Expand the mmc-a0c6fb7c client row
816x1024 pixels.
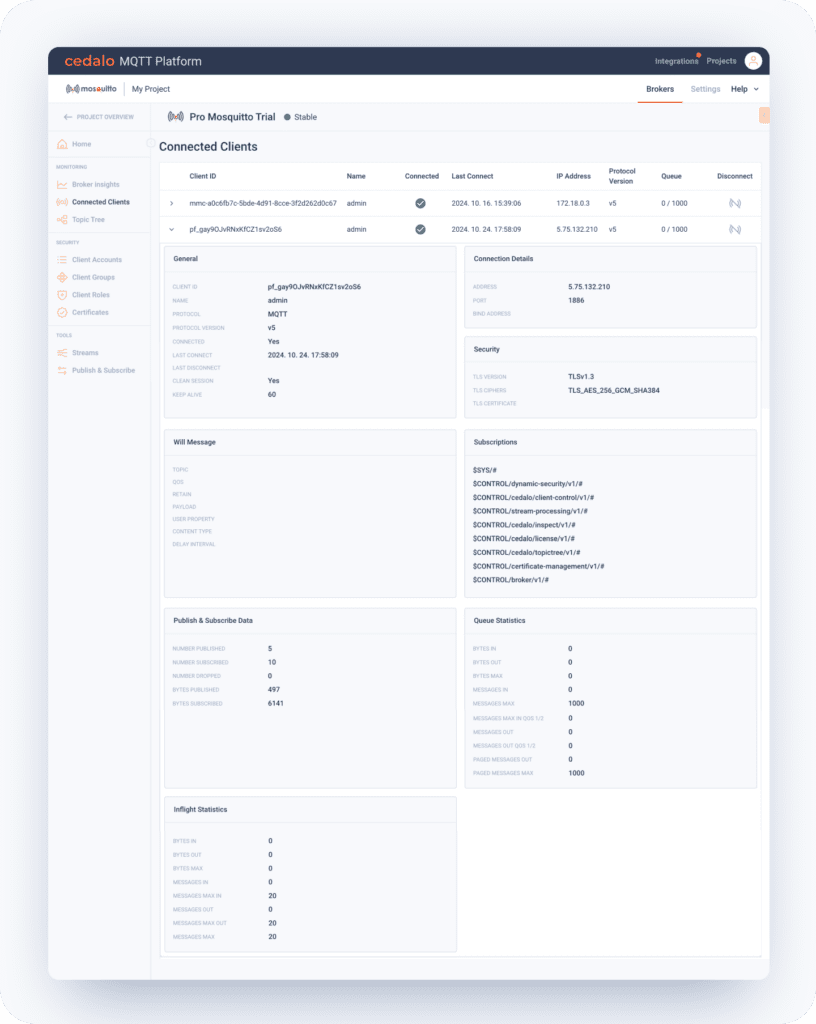pyautogui.click(x=171, y=203)
